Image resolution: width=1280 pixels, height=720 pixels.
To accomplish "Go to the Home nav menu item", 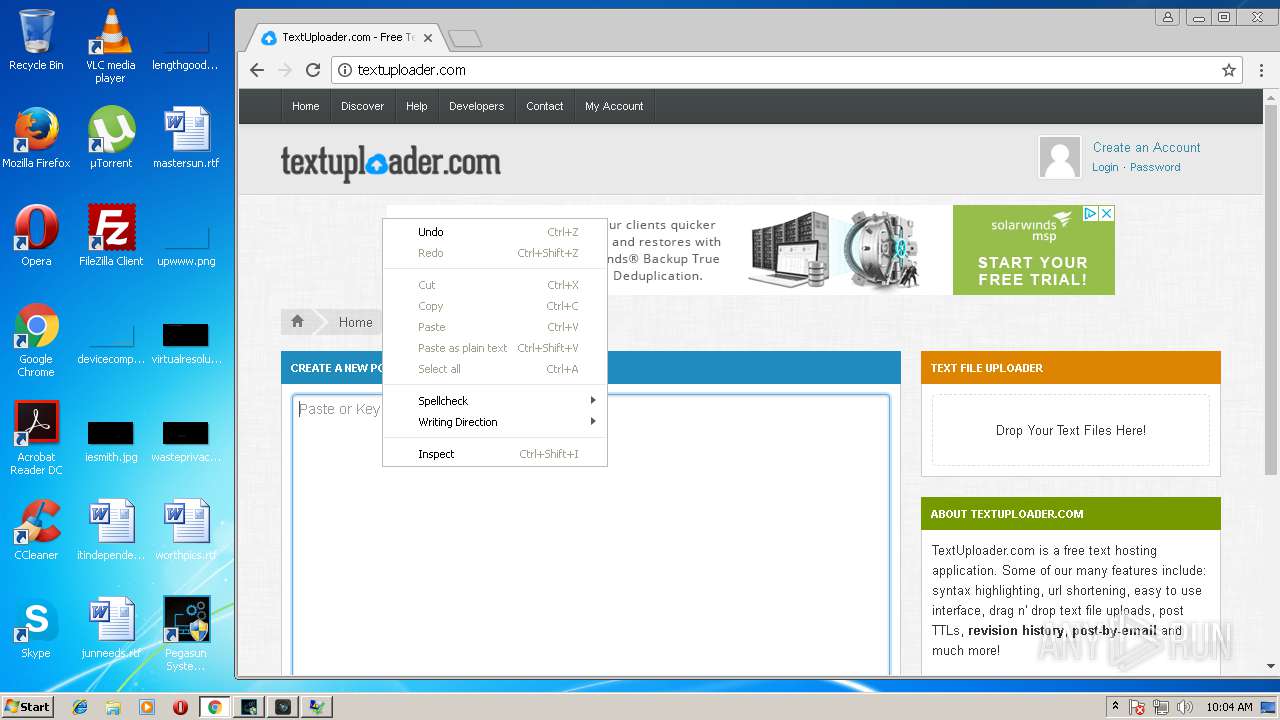I will tap(305, 106).
